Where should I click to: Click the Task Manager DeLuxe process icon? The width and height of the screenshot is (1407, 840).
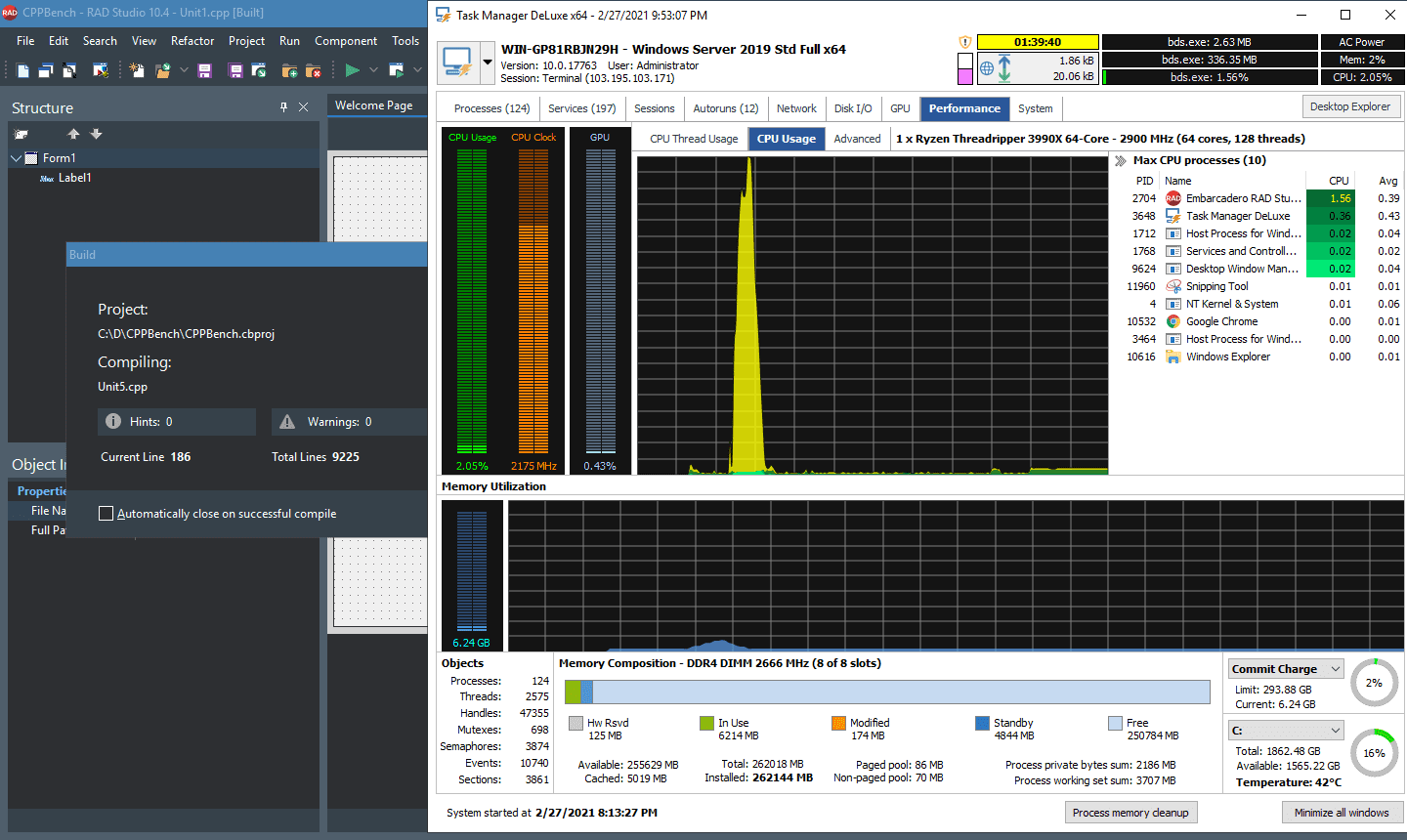tap(1173, 216)
